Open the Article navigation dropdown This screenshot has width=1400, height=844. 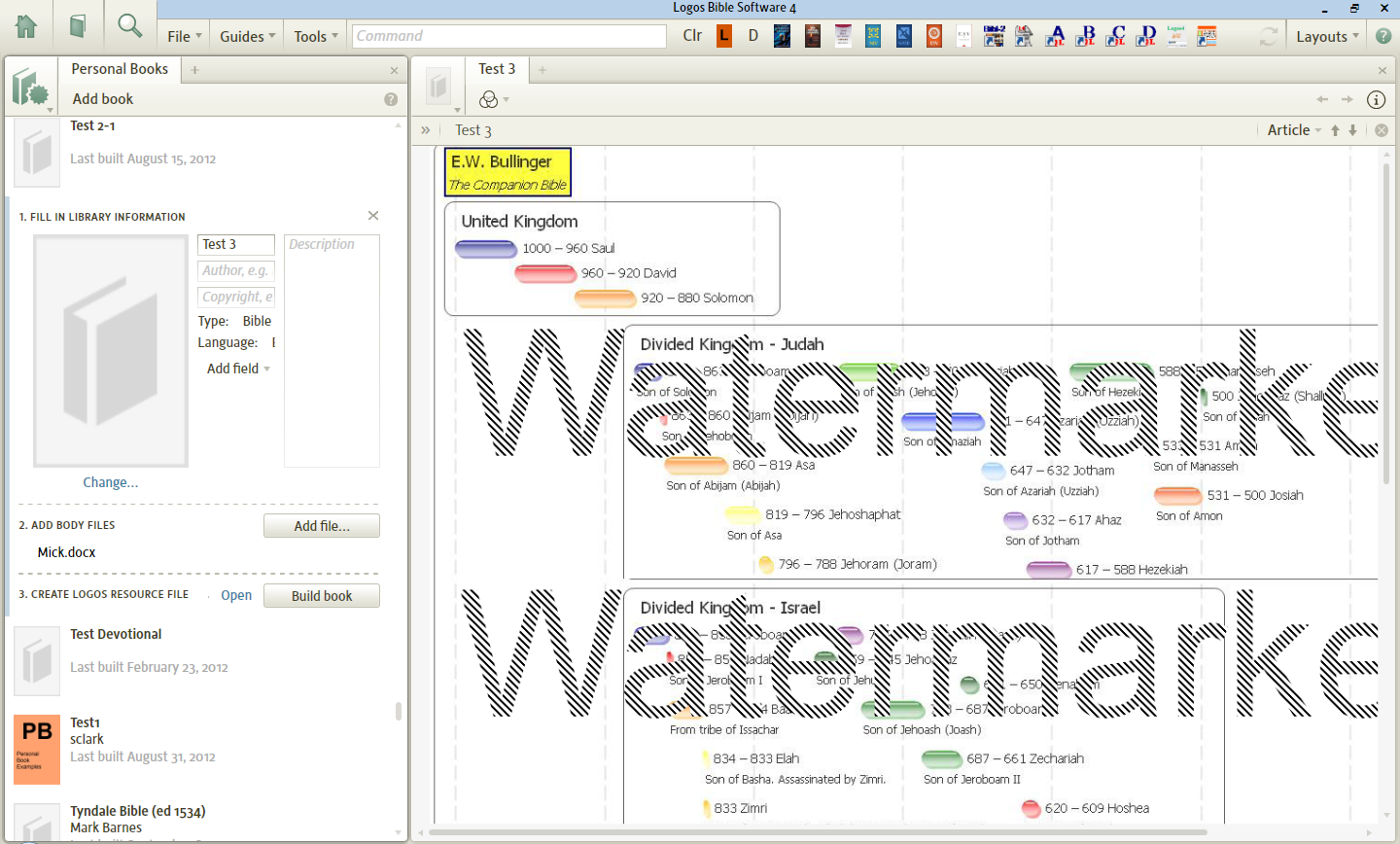(x=1294, y=130)
